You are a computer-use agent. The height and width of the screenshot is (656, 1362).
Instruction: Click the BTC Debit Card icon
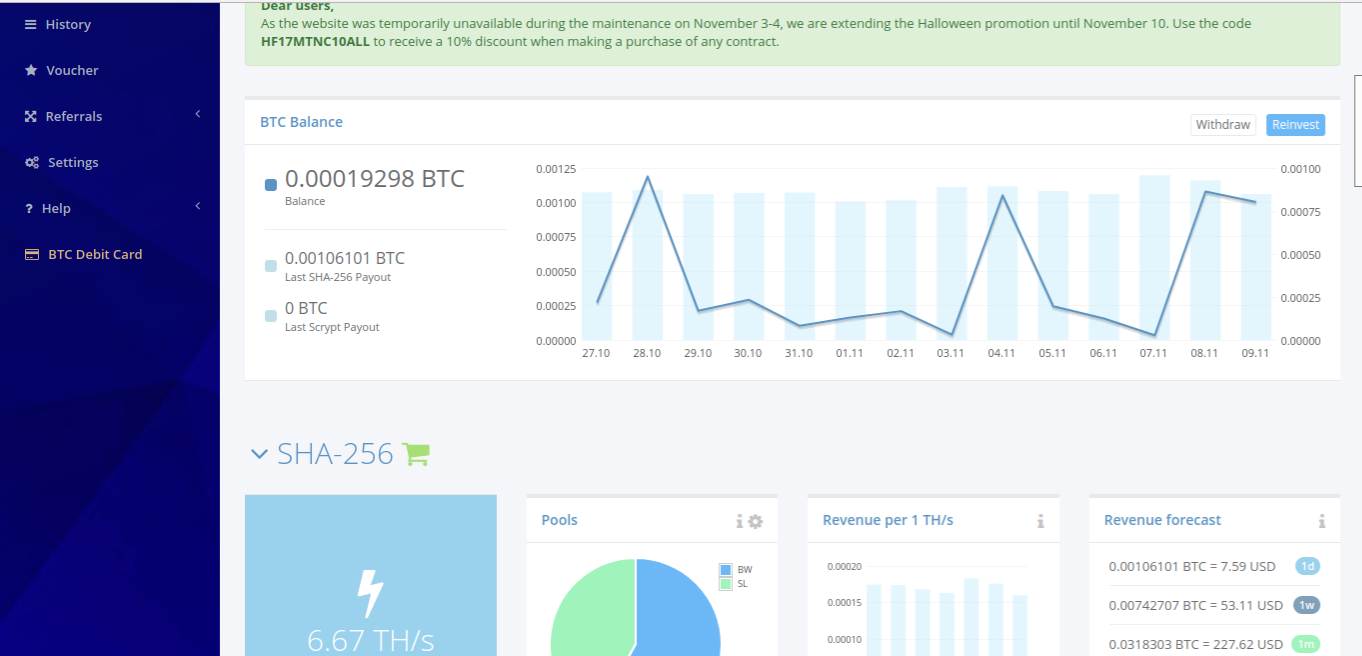coord(32,254)
